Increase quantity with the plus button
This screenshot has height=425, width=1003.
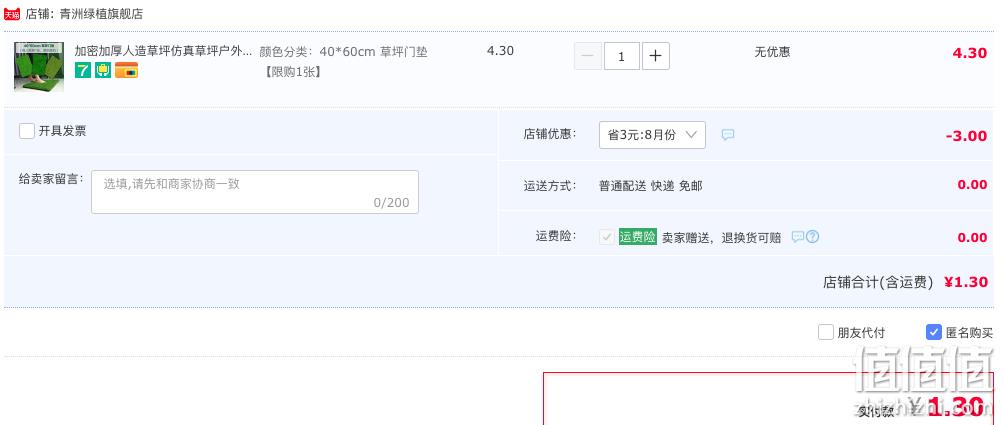(656, 56)
